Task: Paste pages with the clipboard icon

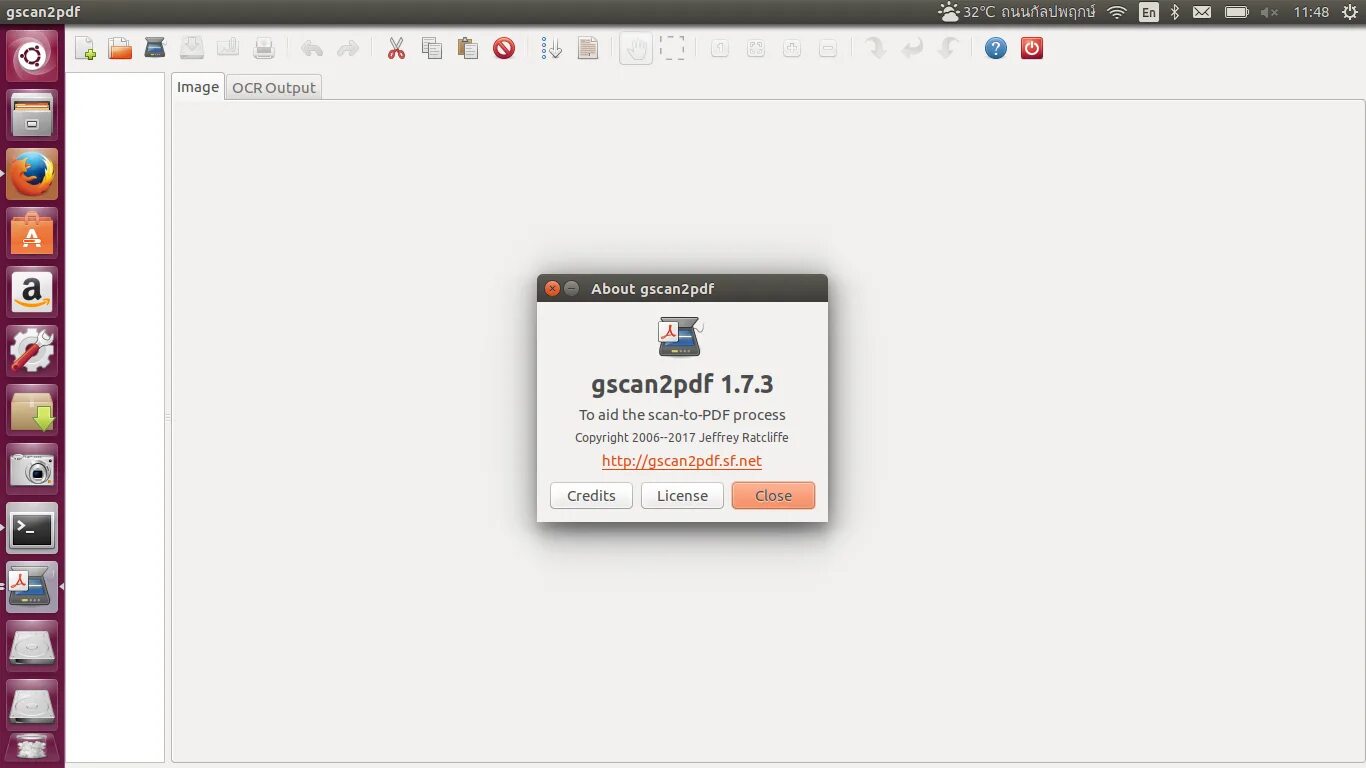Action: (468, 48)
